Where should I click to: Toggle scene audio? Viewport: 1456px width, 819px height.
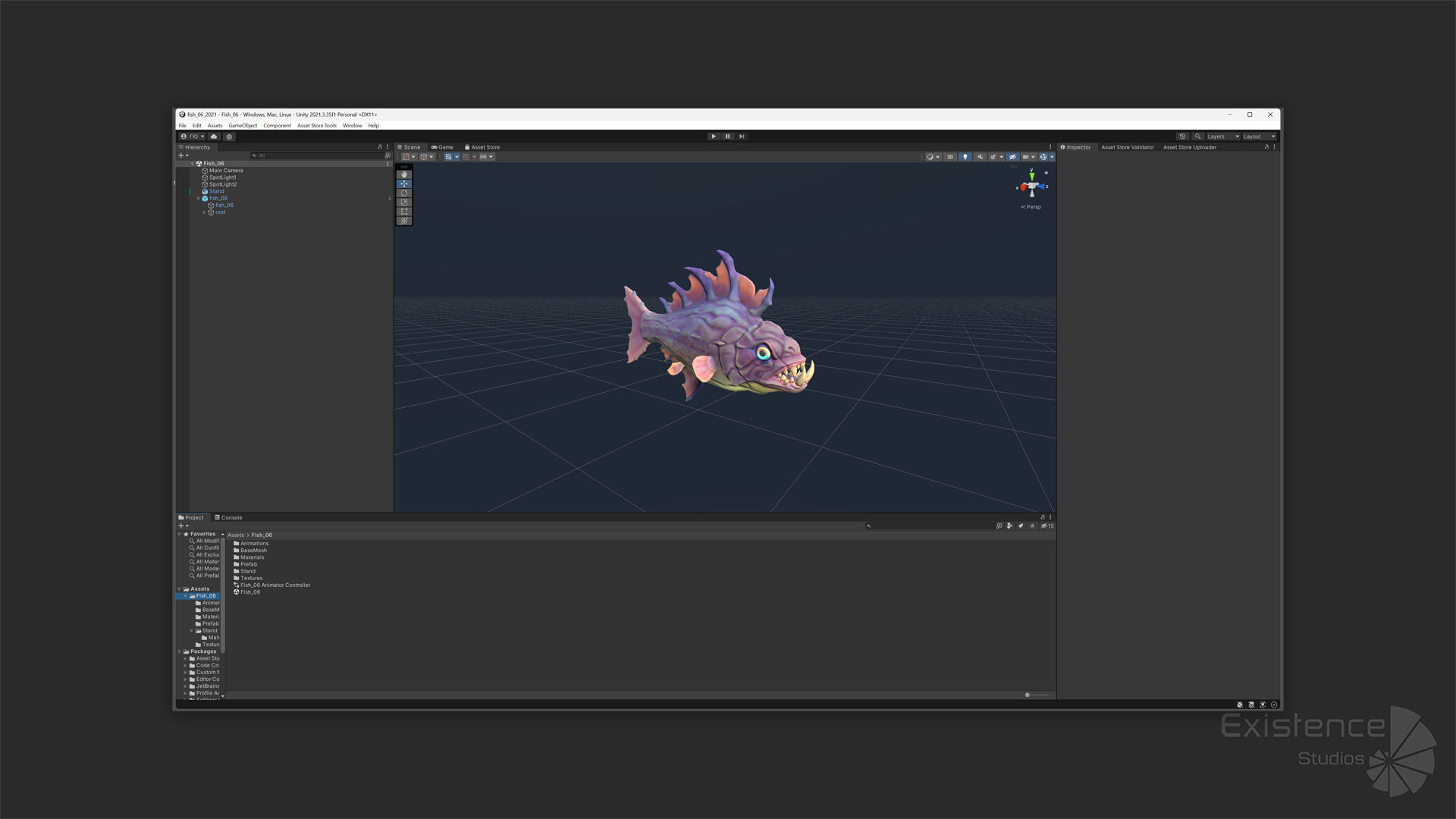980,157
